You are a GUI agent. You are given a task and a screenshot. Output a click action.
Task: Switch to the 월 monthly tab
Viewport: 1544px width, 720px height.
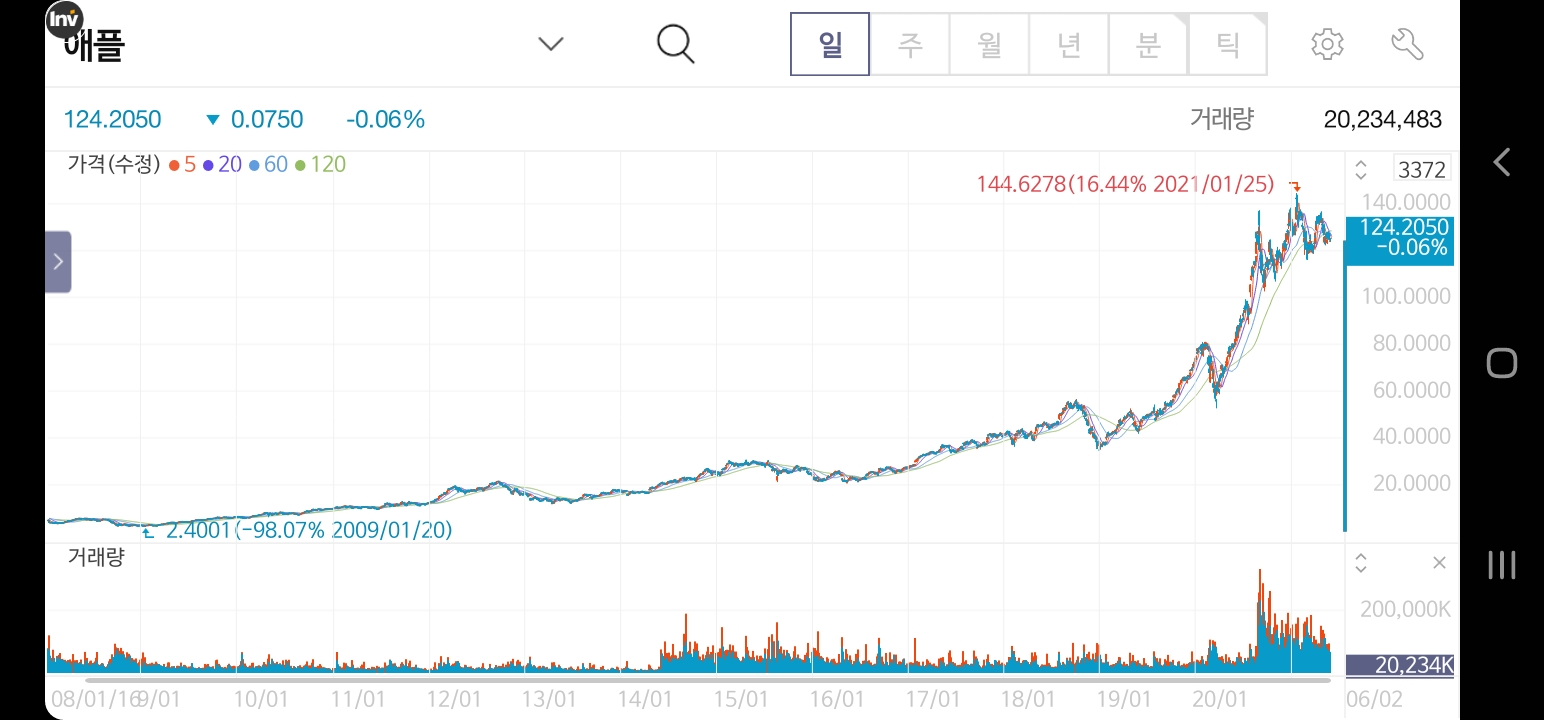click(x=988, y=43)
